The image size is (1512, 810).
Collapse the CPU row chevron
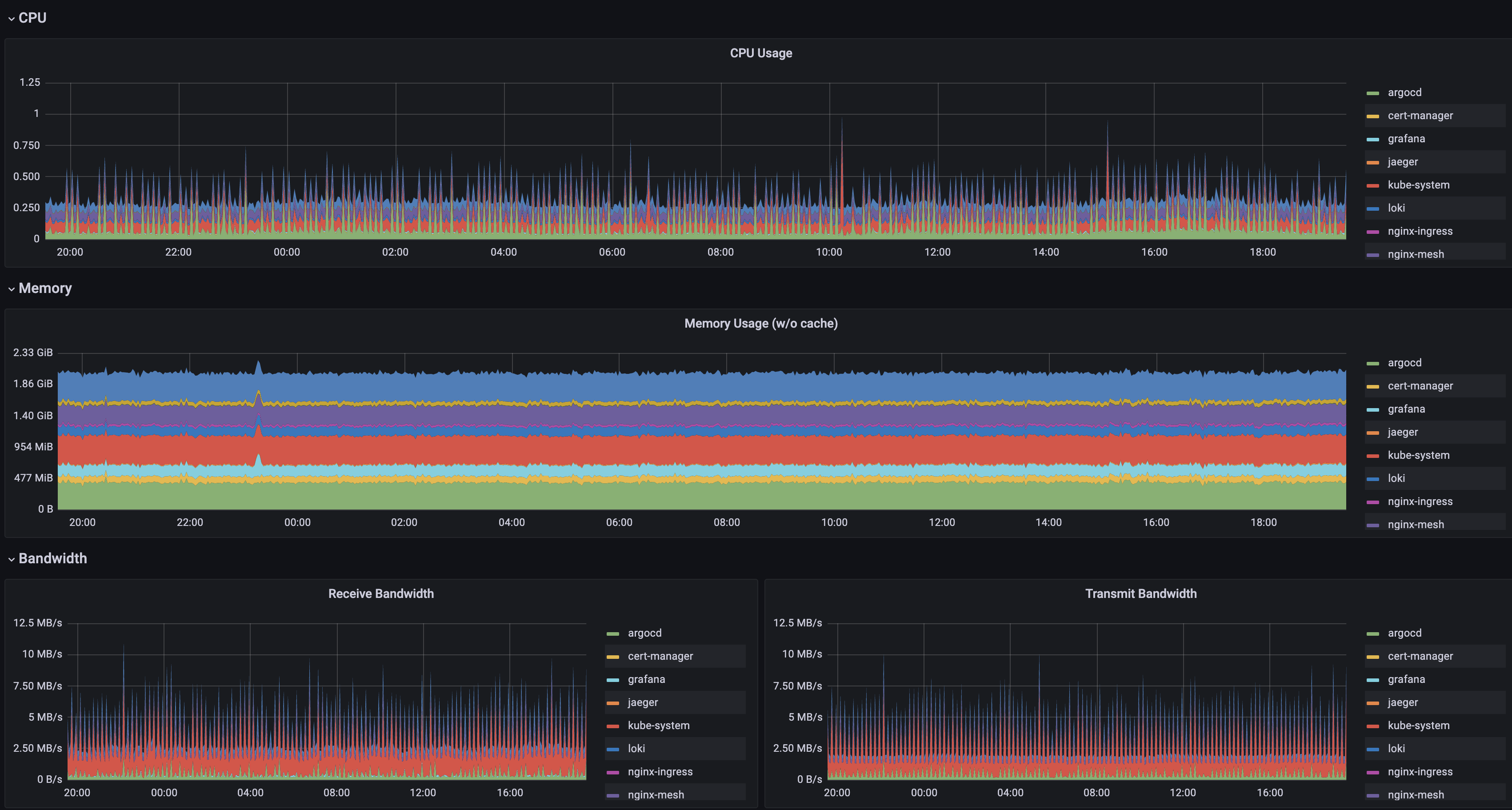pos(11,19)
